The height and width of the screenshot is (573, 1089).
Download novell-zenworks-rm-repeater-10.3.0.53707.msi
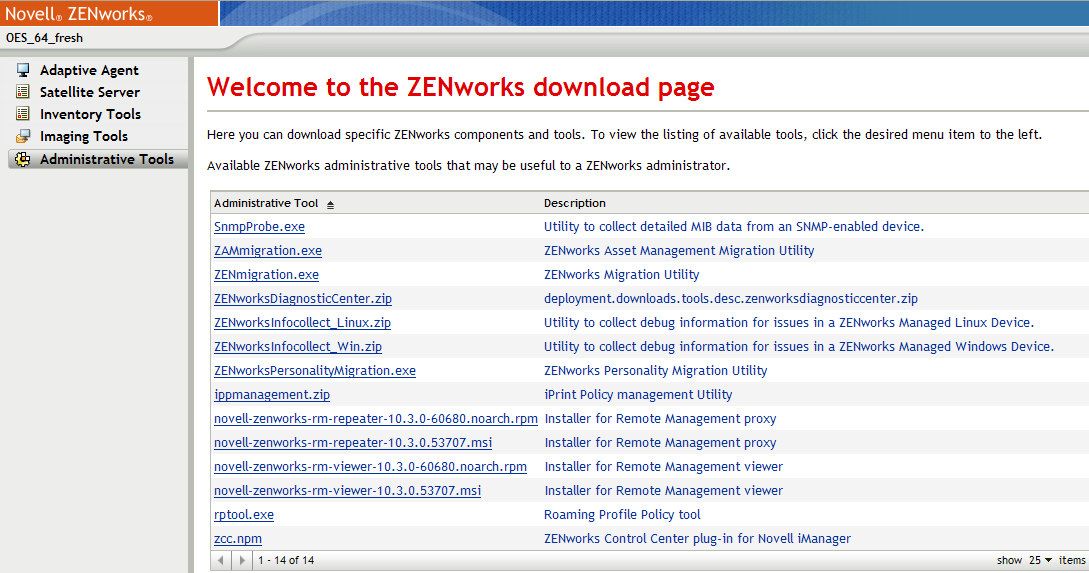(353, 442)
